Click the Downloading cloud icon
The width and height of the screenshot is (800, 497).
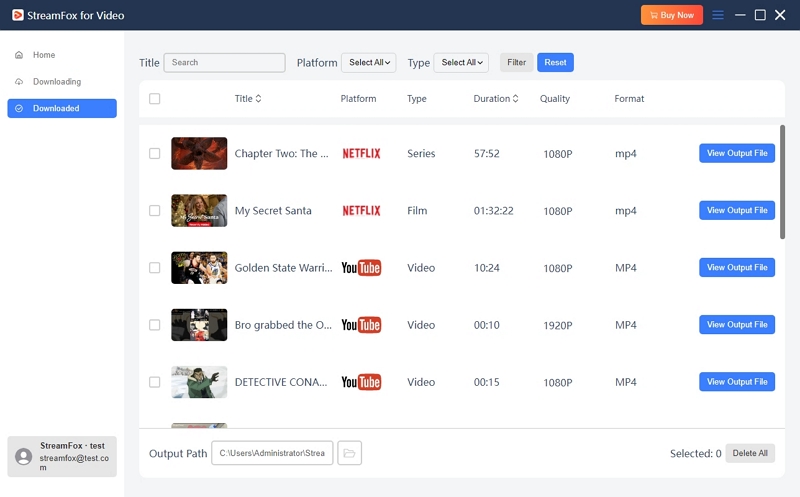(19, 82)
